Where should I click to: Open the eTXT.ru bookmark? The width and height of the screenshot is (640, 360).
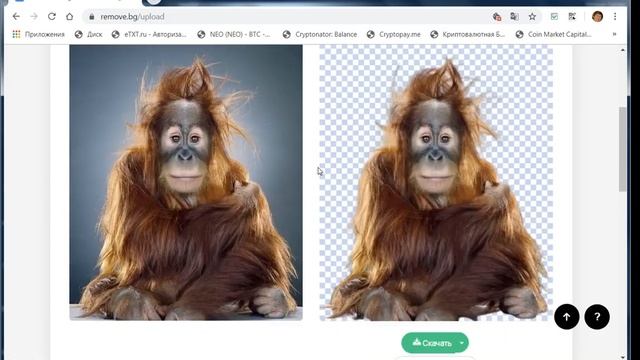coord(149,34)
